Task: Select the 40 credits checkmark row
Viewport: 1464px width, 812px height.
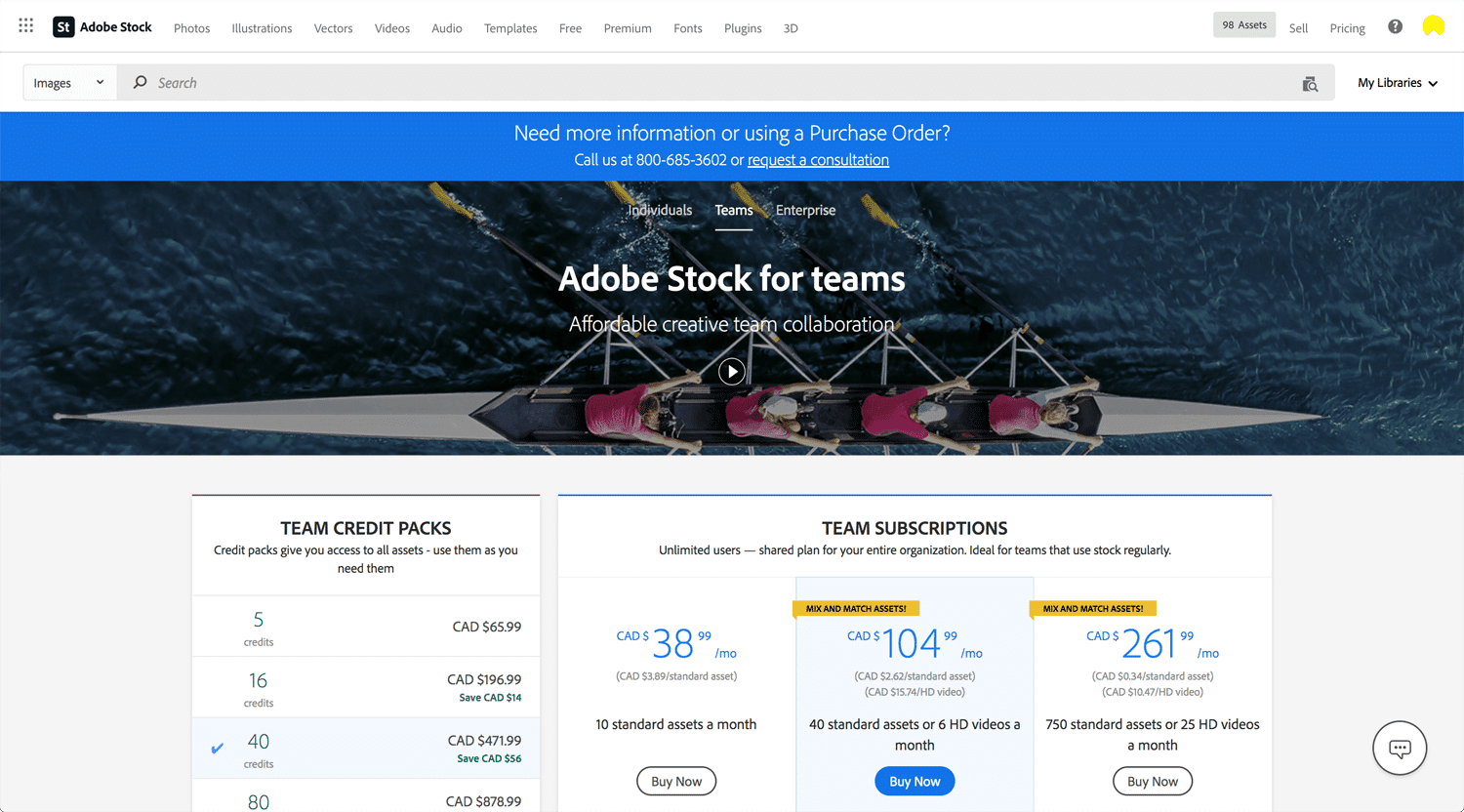Action: 366,749
